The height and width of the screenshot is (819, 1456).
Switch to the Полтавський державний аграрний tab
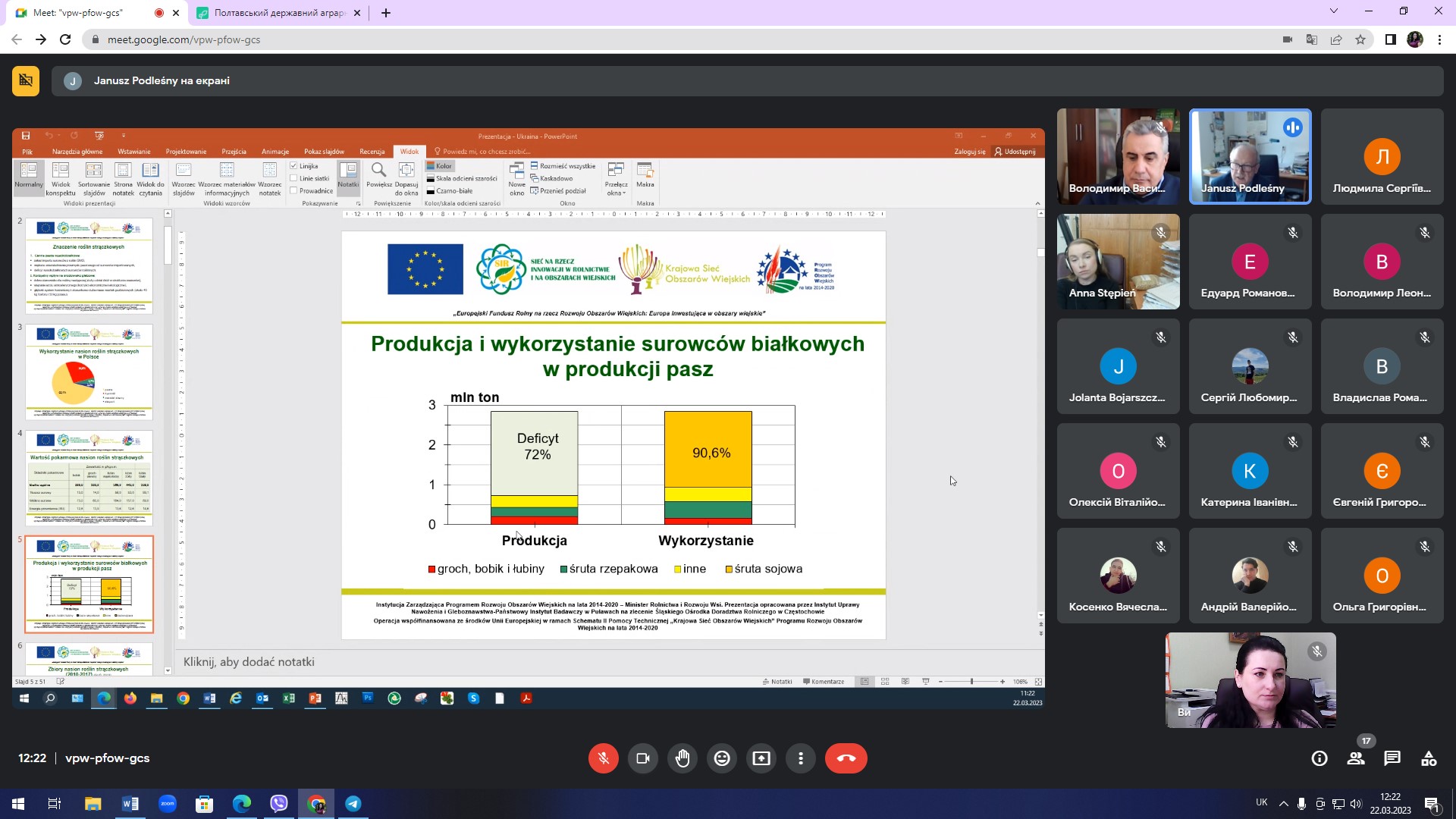click(x=278, y=13)
